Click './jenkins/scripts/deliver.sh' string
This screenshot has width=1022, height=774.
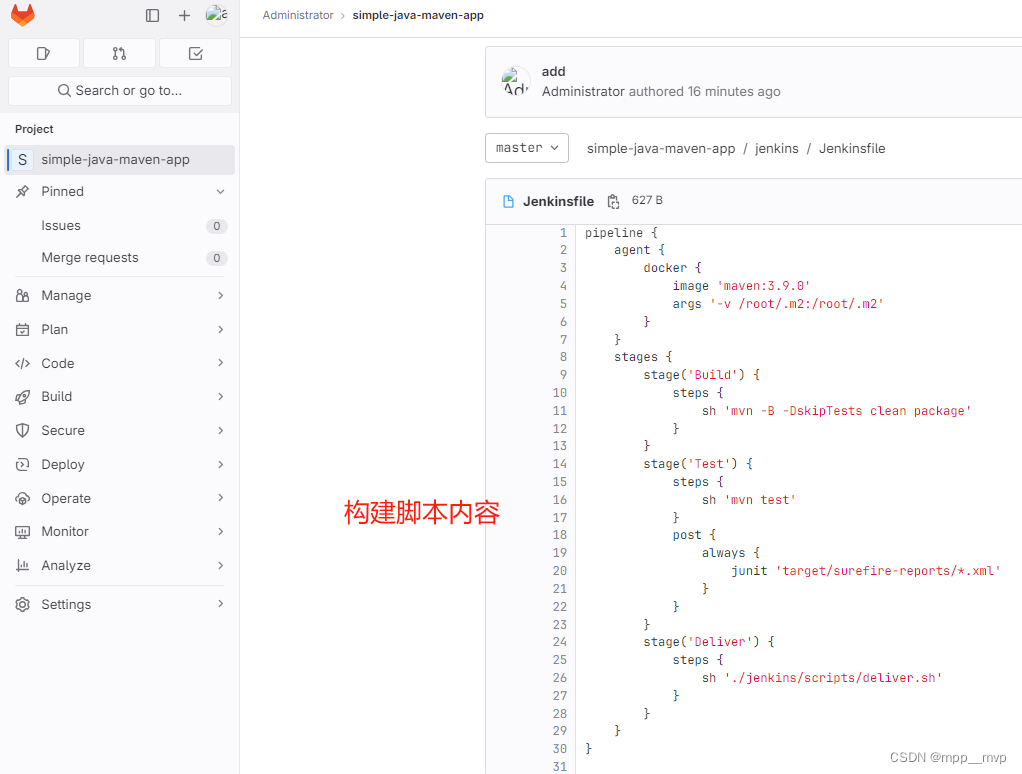pos(832,678)
